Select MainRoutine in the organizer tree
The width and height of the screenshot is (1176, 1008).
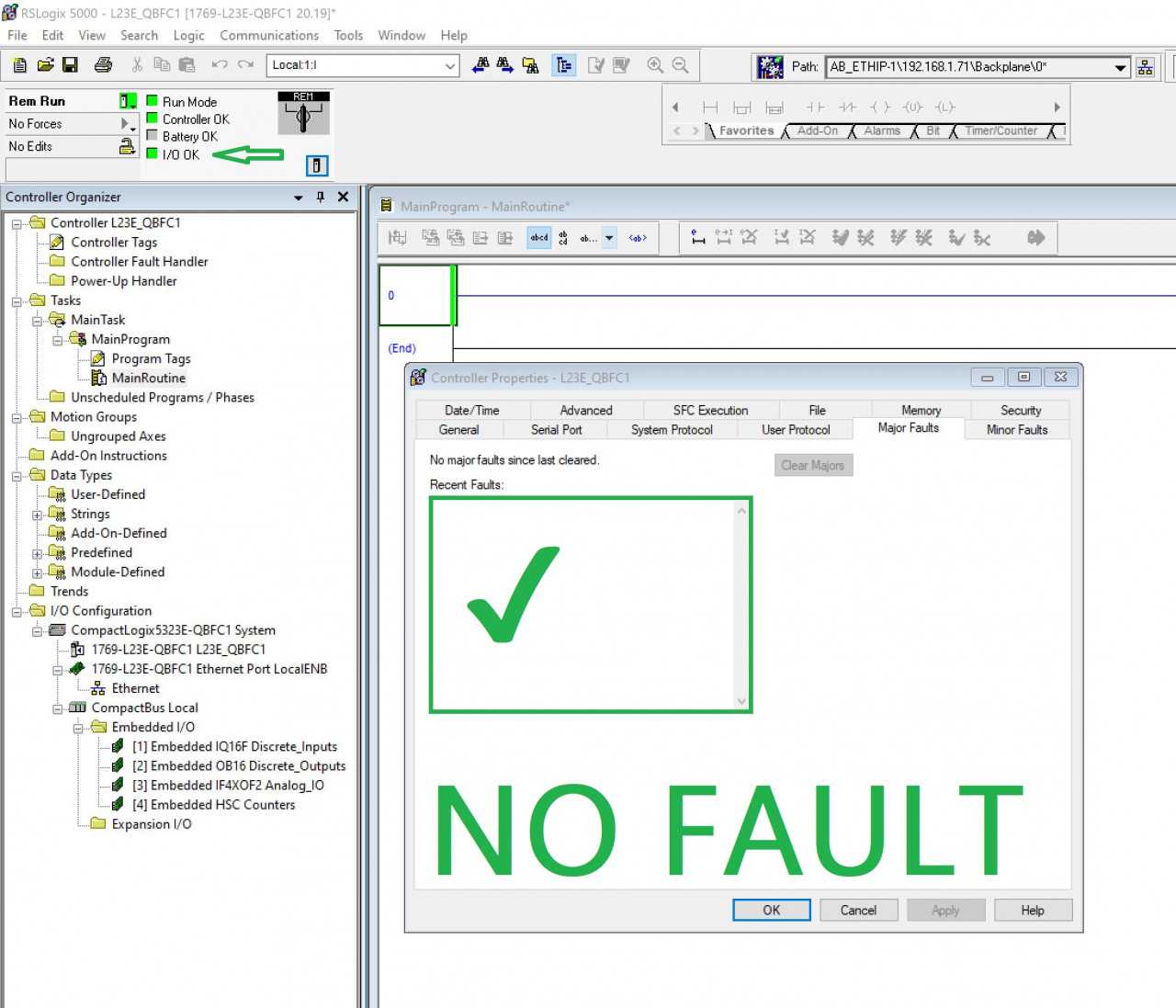[x=149, y=379]
